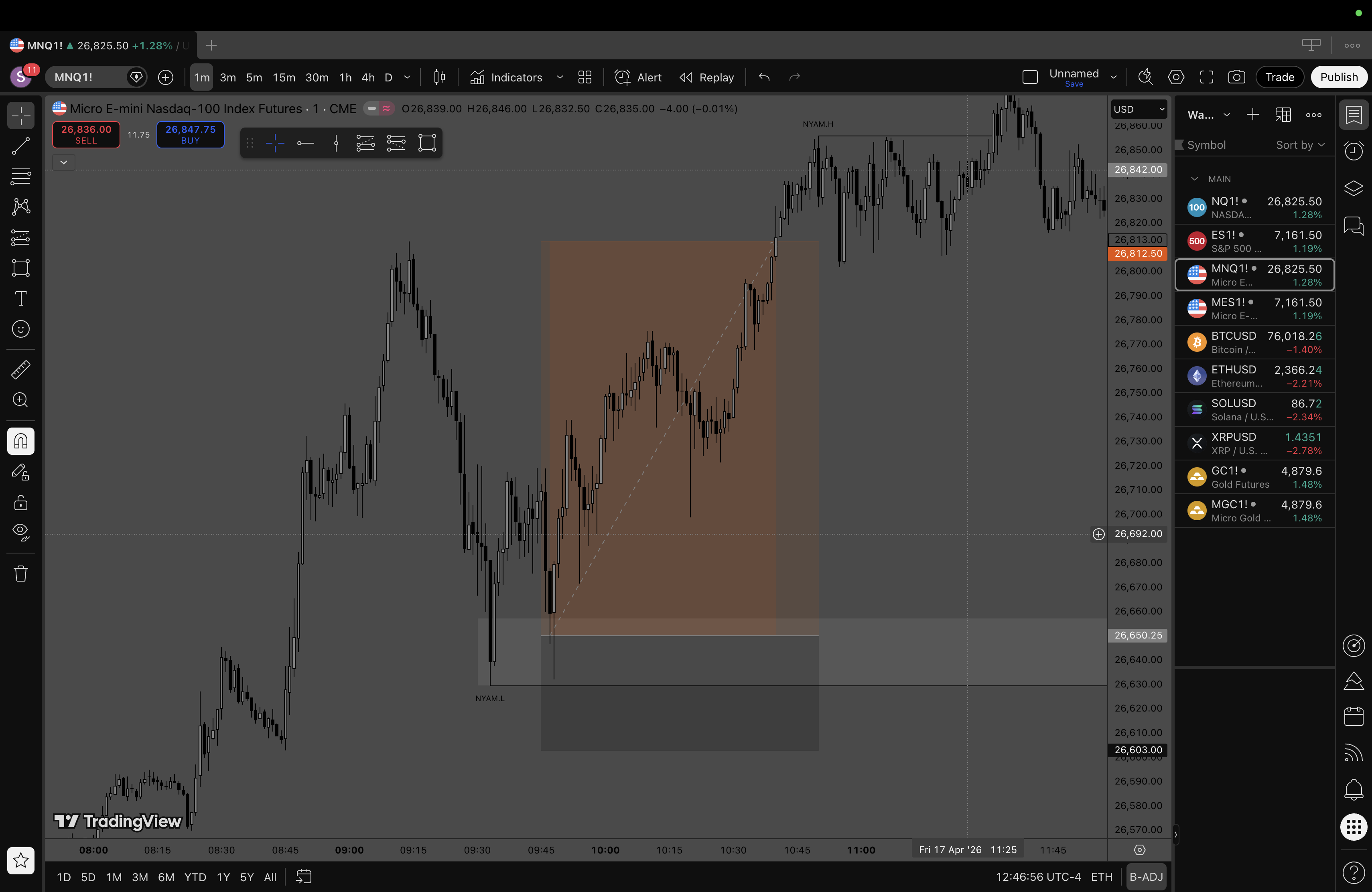
Task: Open the chart type candles selector
Action: (439, 77)
